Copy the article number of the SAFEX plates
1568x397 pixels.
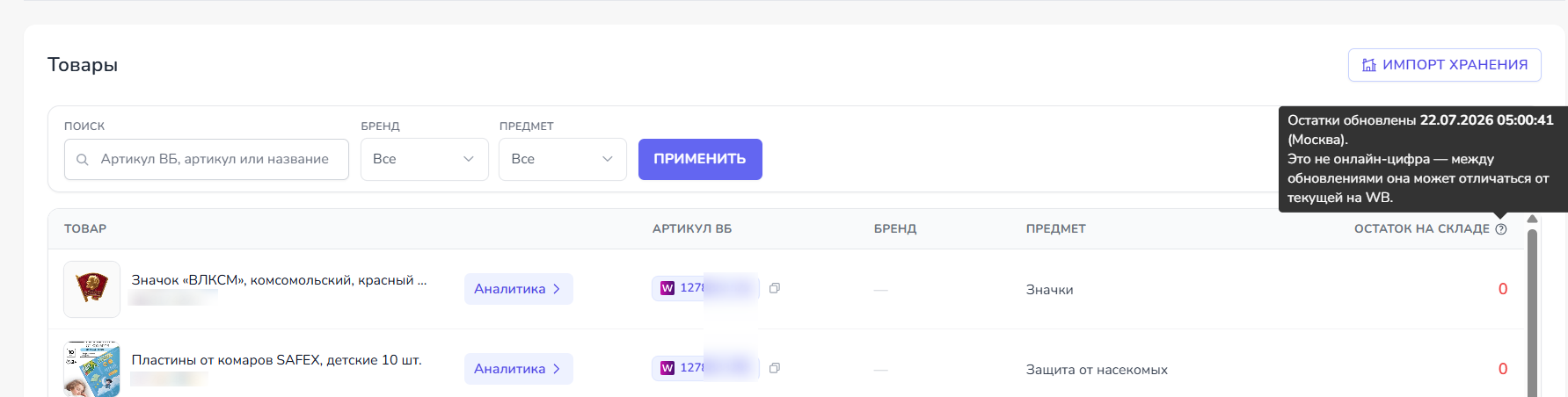775,368
